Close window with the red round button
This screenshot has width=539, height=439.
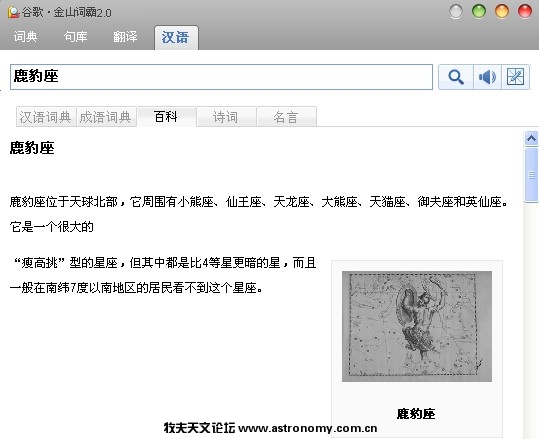pos(525,11)
